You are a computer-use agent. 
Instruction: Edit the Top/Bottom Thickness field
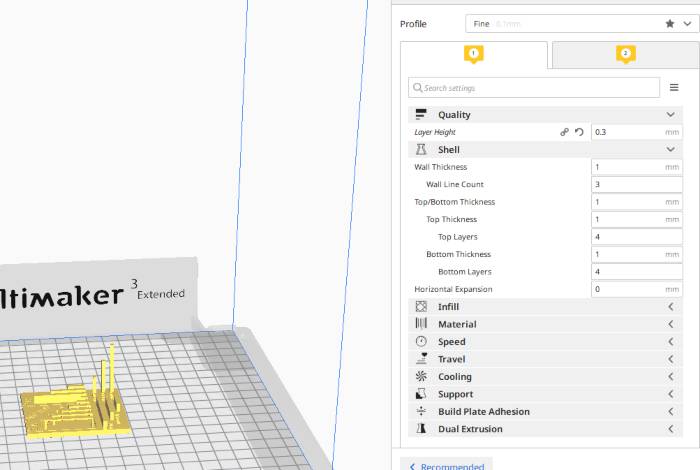click(x=637, y=202)
